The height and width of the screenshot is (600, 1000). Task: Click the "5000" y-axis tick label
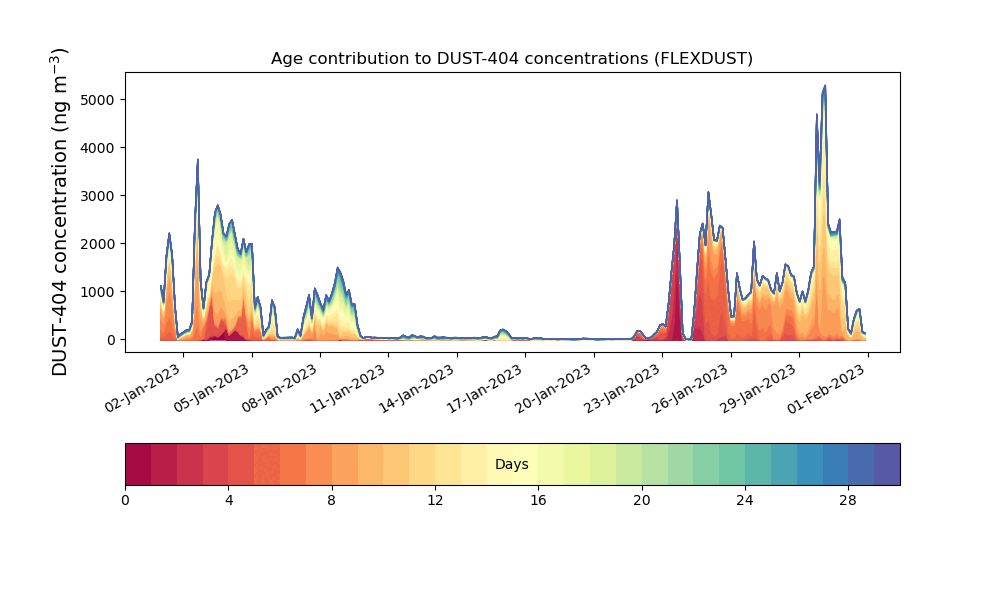98,100
